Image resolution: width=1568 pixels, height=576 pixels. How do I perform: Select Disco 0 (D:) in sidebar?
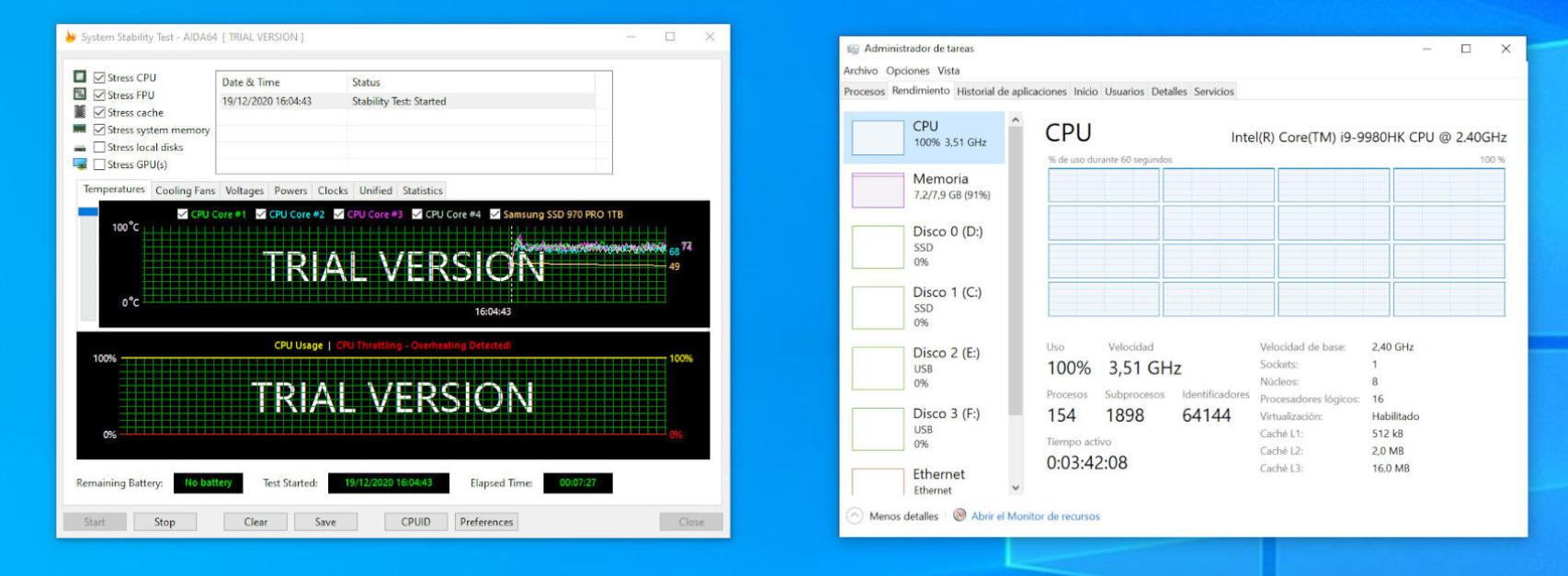(x=924, y=246)
